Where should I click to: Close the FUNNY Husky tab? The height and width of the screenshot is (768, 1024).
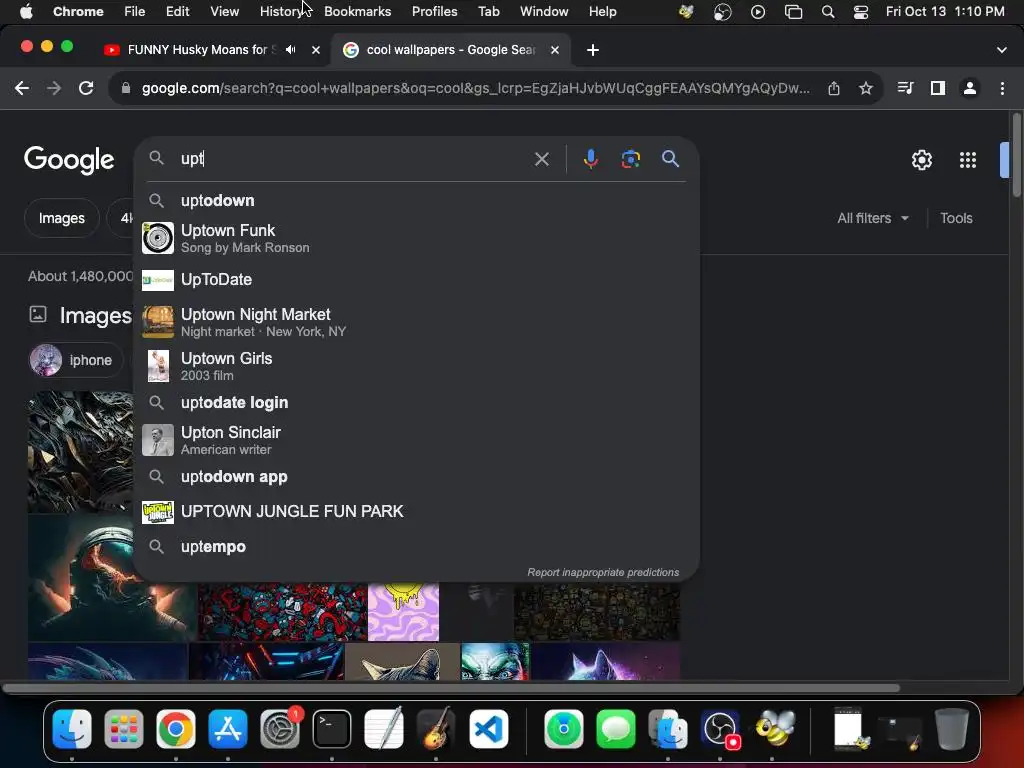[315, 50]
